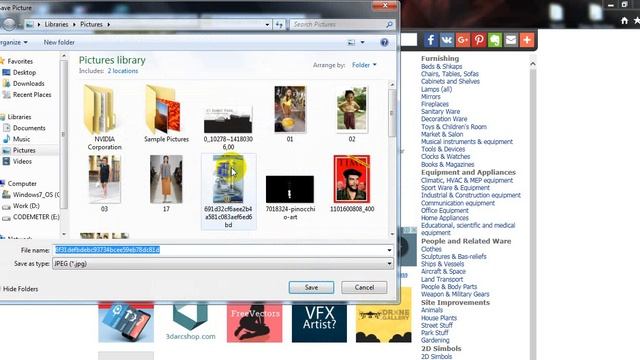This screenshot has width=640, height=360.
Task: Share page via VK icon
Action: point(447,40)
